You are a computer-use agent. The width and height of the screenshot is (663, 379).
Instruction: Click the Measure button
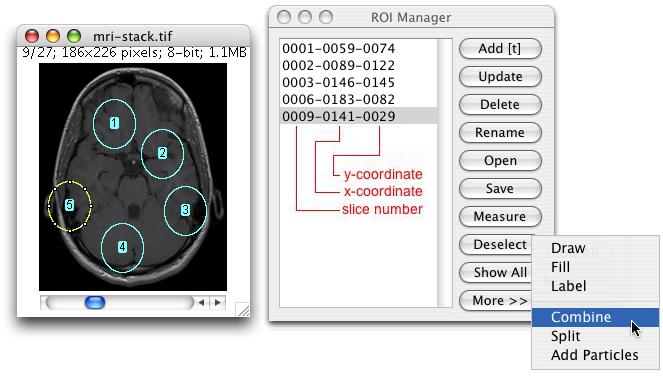(x=500, y=217)
